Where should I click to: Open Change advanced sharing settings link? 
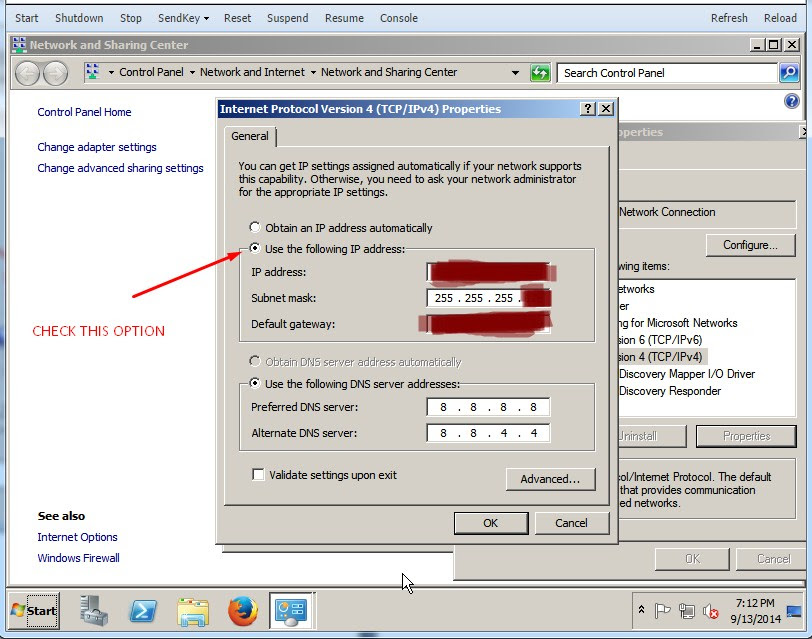click(120, 168)
